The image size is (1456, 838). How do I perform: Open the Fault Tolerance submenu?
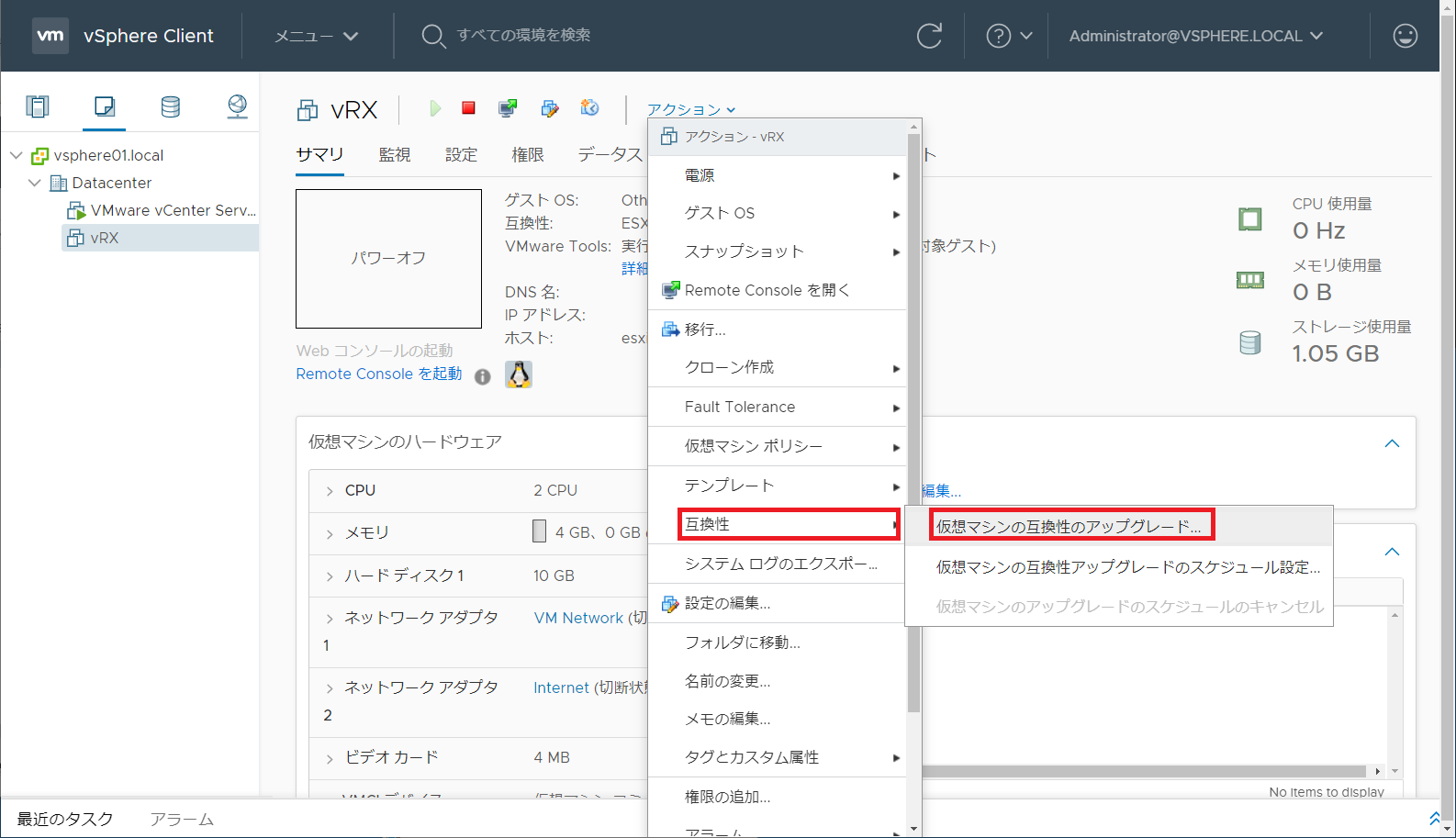pos(778,407)
